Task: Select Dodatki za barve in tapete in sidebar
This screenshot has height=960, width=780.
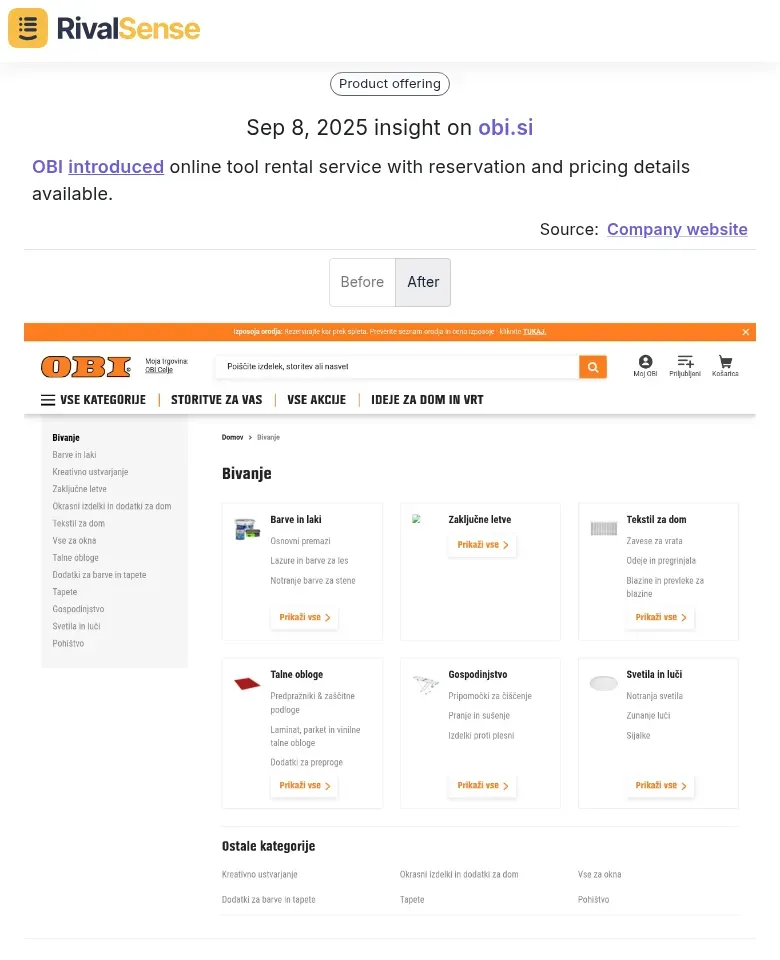Action: (99, 575)
